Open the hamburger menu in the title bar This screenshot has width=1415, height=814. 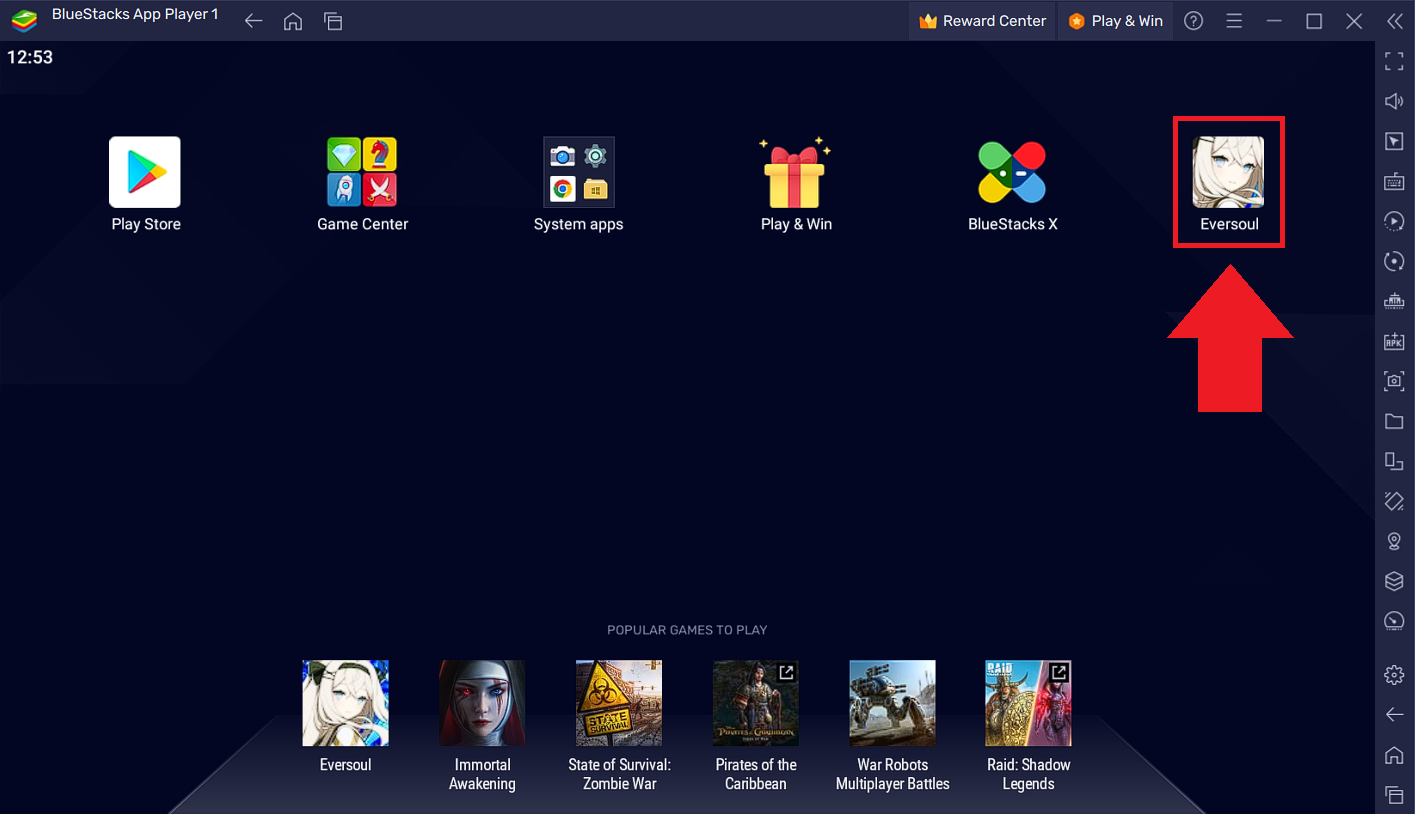pyautogui.click(x=1234, y=21)
